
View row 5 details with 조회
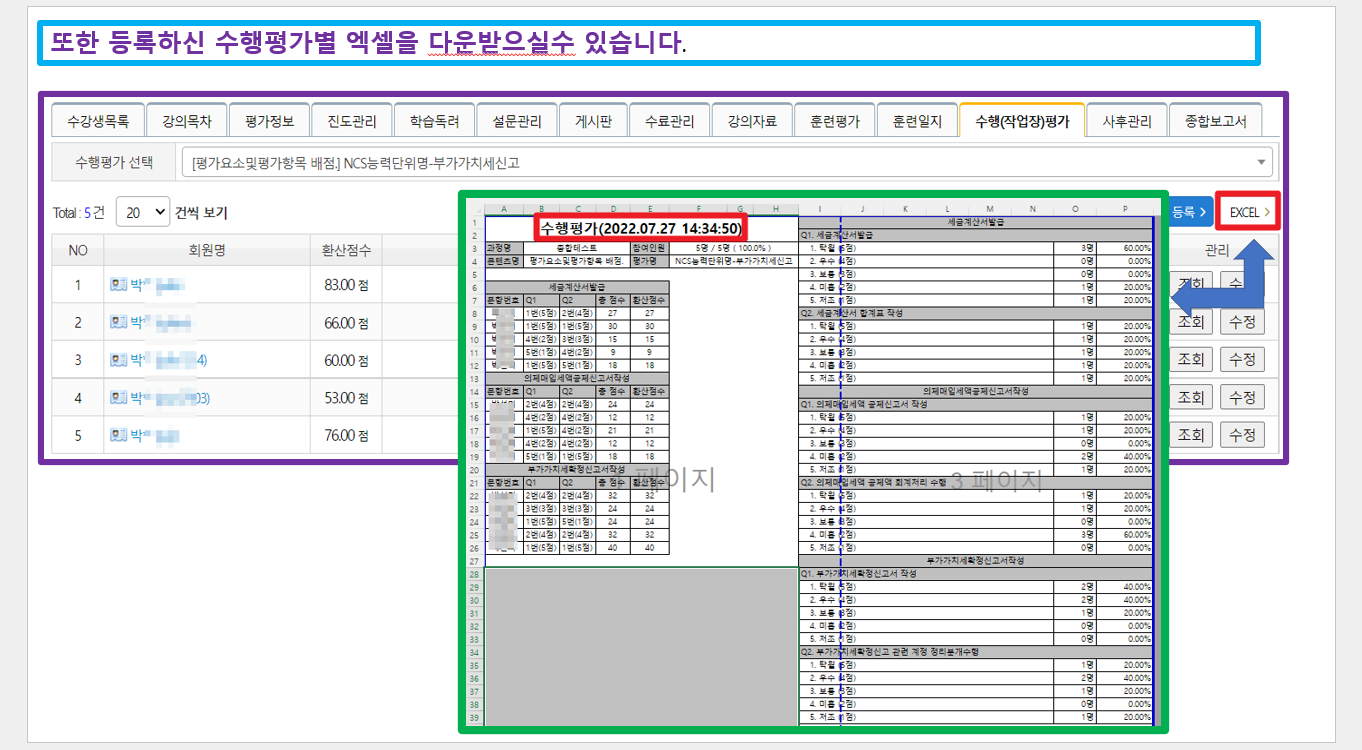1190,435
